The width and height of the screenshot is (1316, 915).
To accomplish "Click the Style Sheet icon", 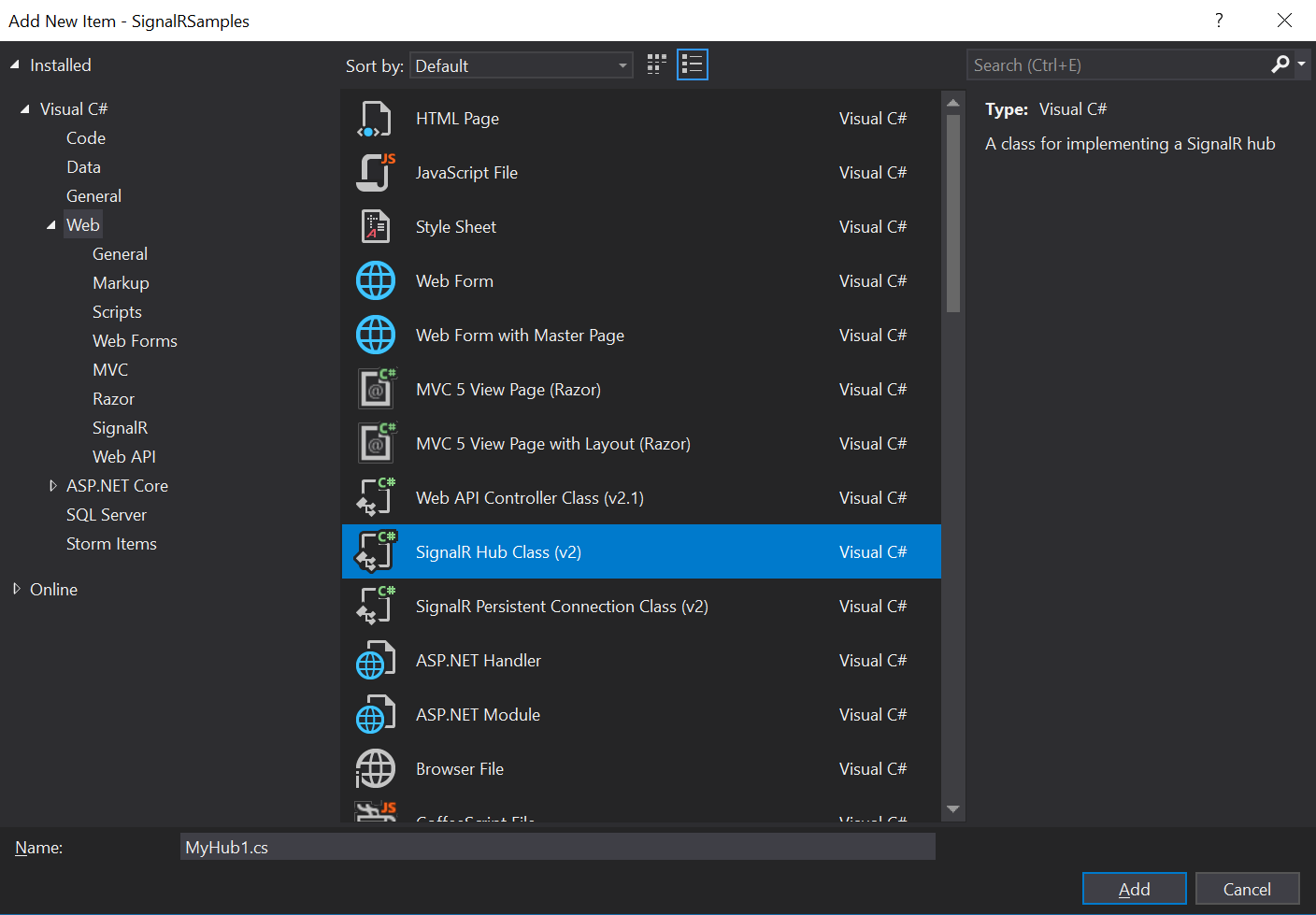I will point(376,226).
